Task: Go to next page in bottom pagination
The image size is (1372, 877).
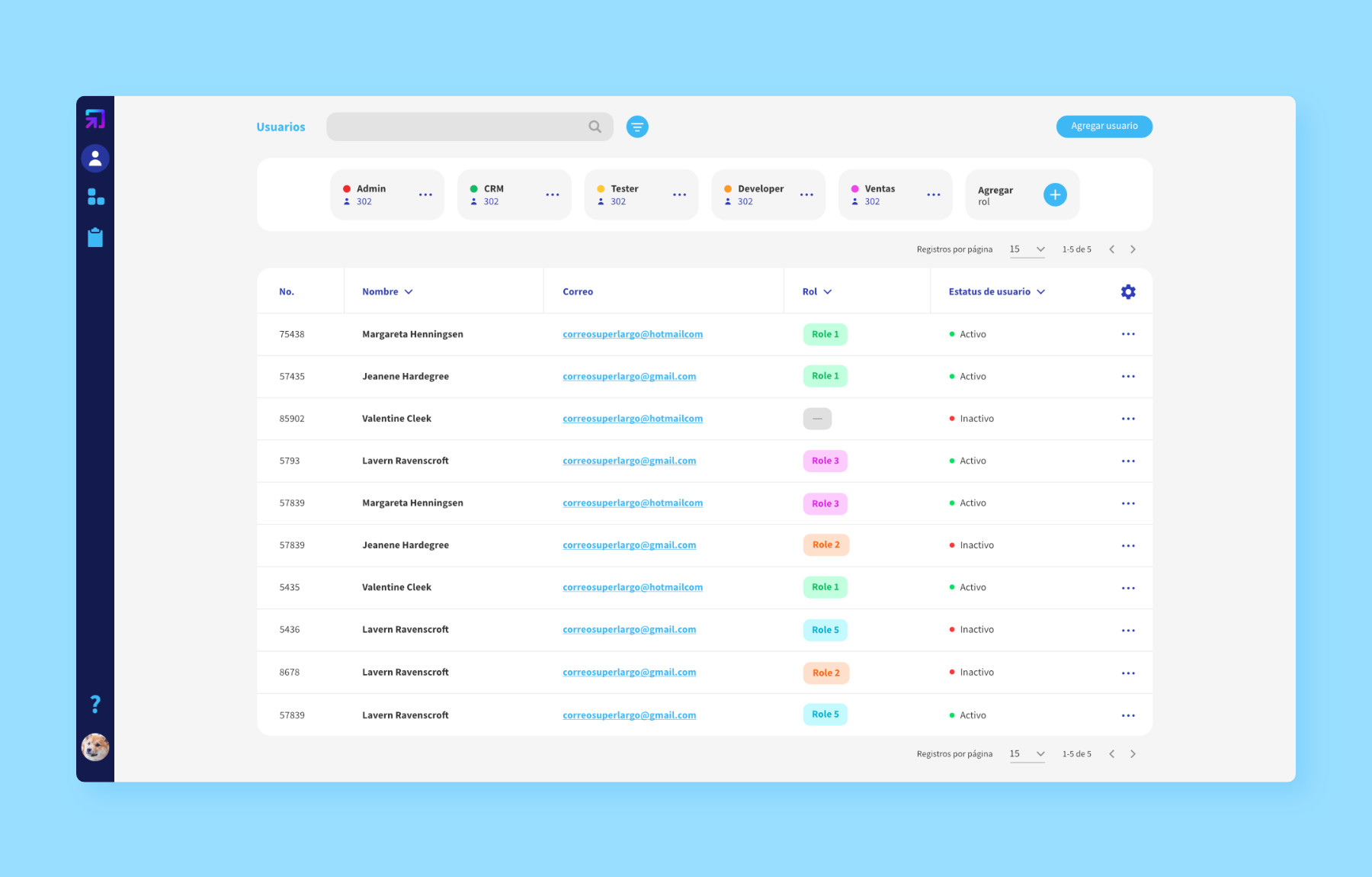Action: coord(1133,754)
